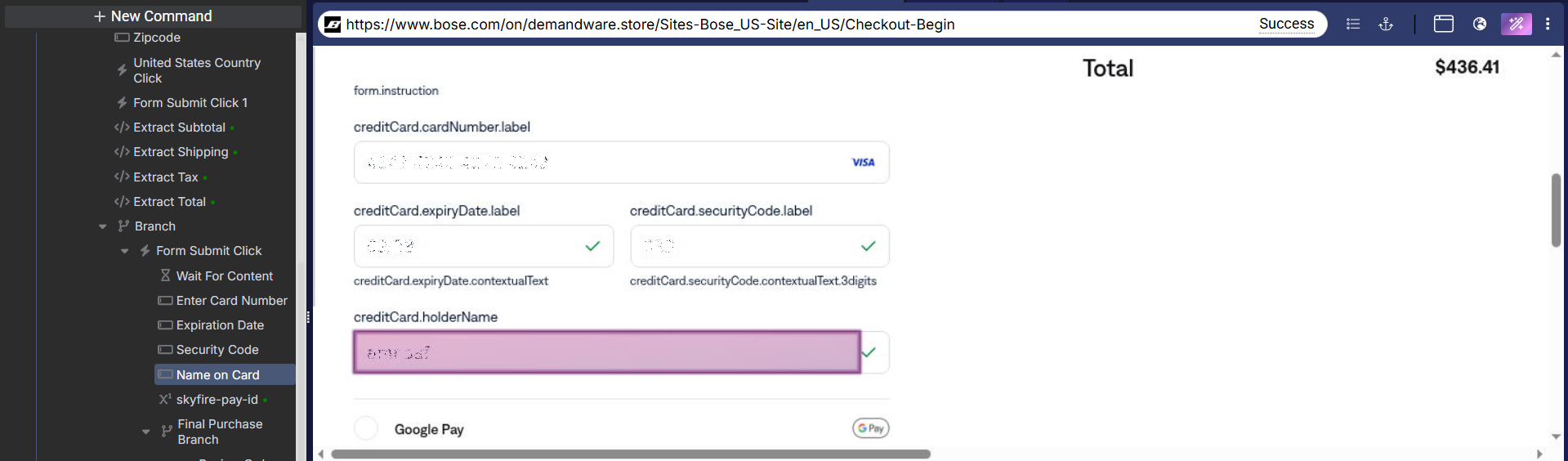Collapse the Form Submit Click node
Viewport: 1568px width, 461px height.
(124, 251)
